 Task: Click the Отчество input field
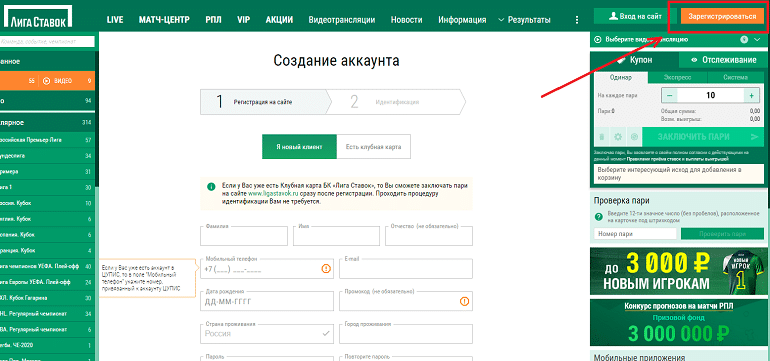tap(429, 236)
